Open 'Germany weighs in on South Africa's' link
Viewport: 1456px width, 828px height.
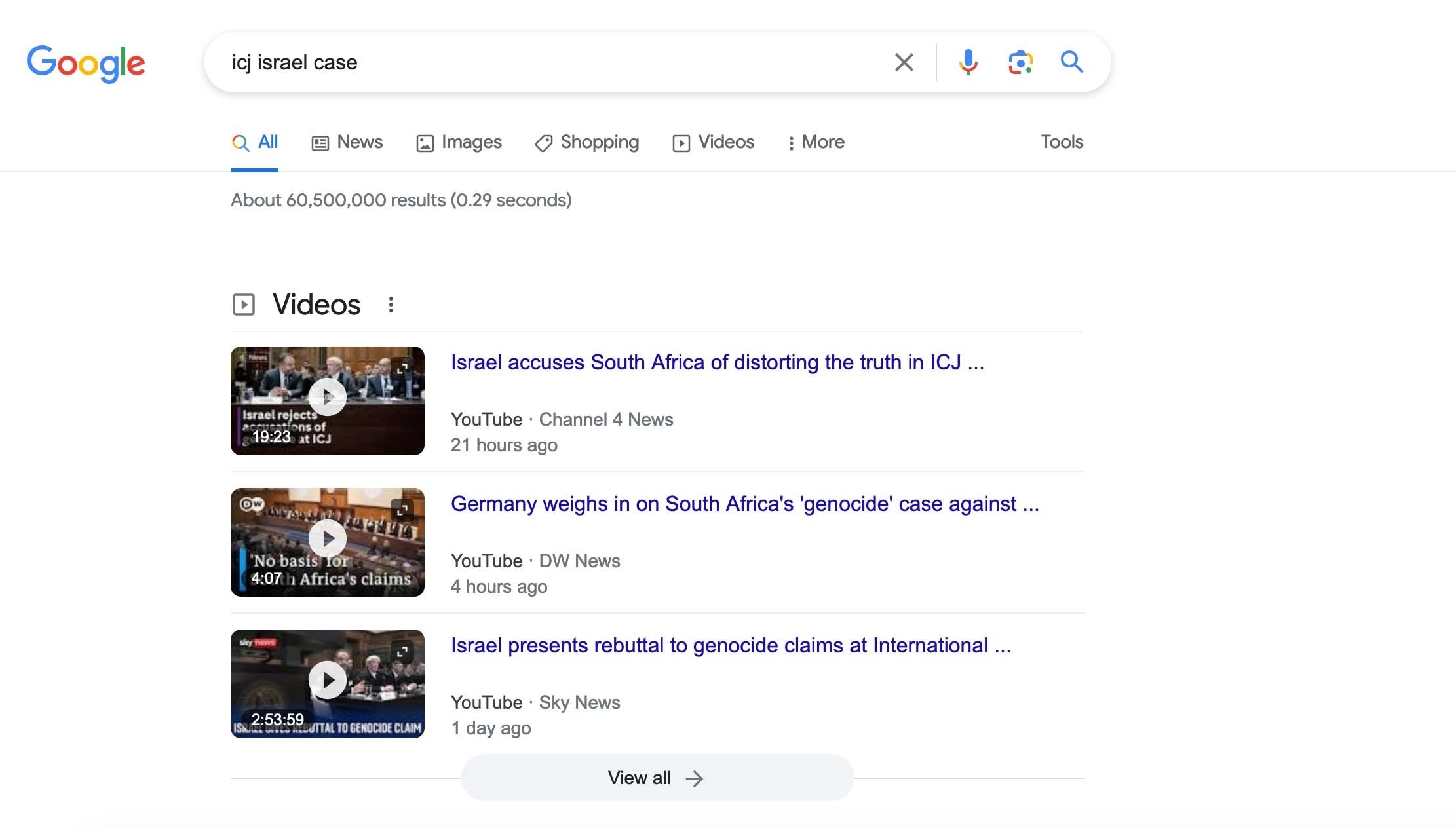[745, 504]
